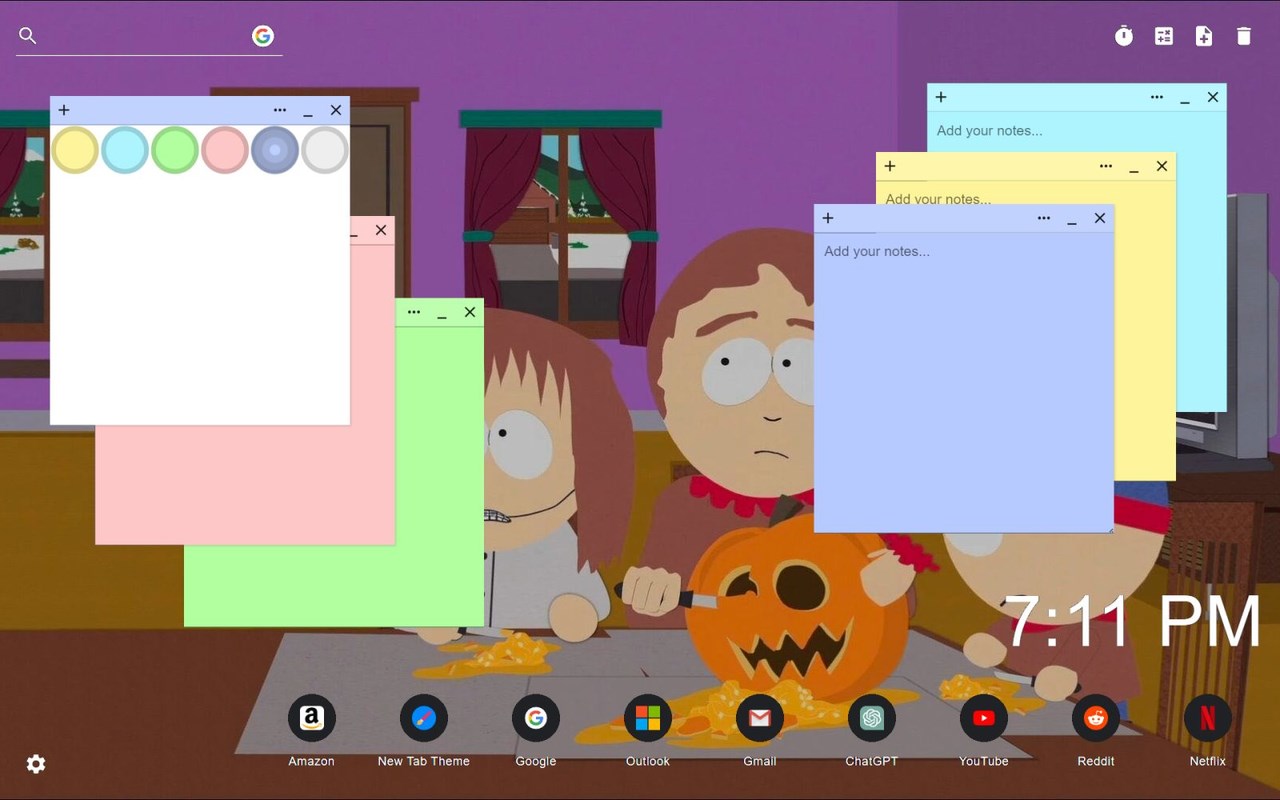Open the Google shortcut in dock
The width and height of the screenshot is (1280, 800).
click(x=536, y=718)
